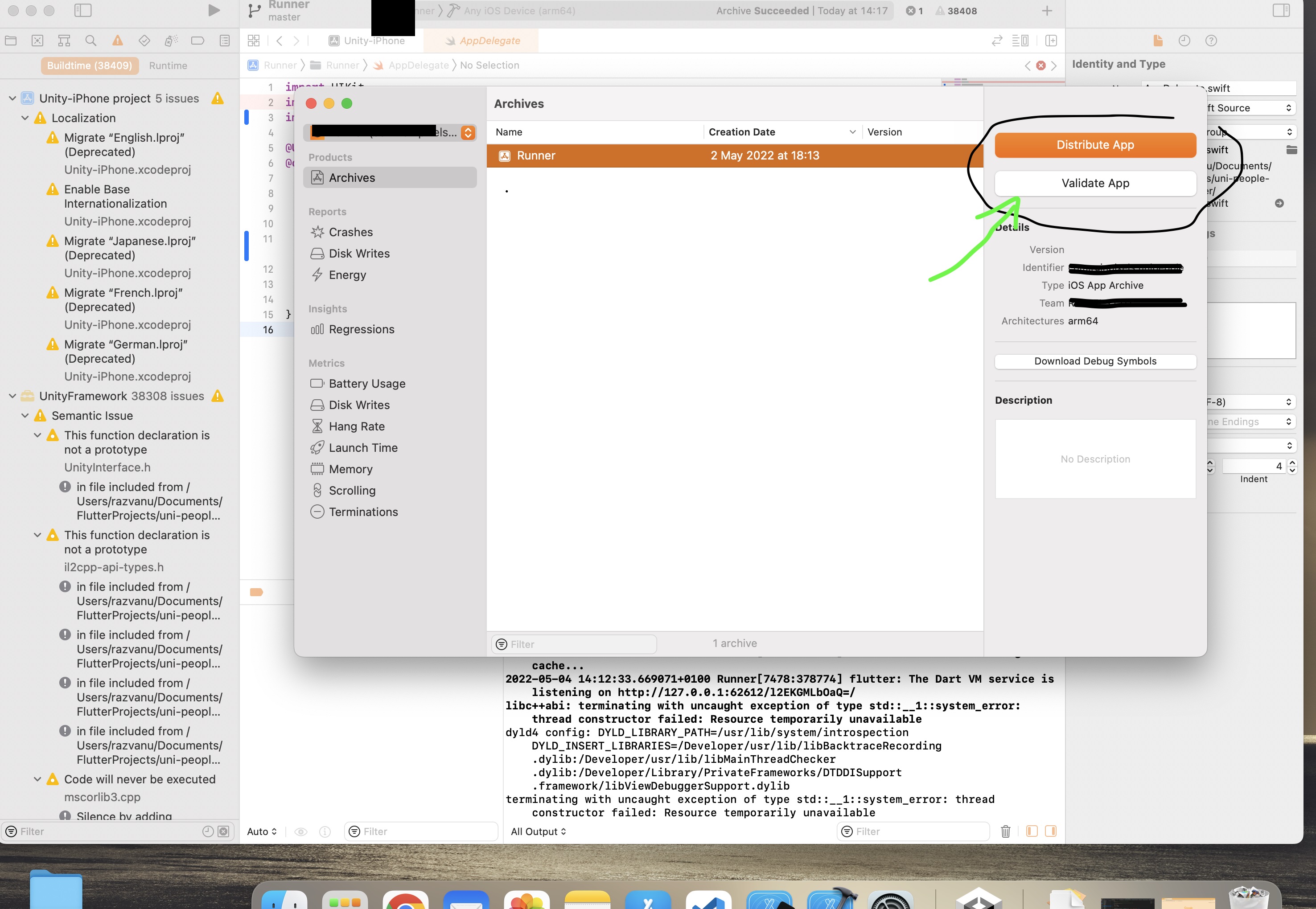Collapse the Semantic Issue group
This screenshot has height=909, width=1316.
pyautogui.click(x=25, y=416)
